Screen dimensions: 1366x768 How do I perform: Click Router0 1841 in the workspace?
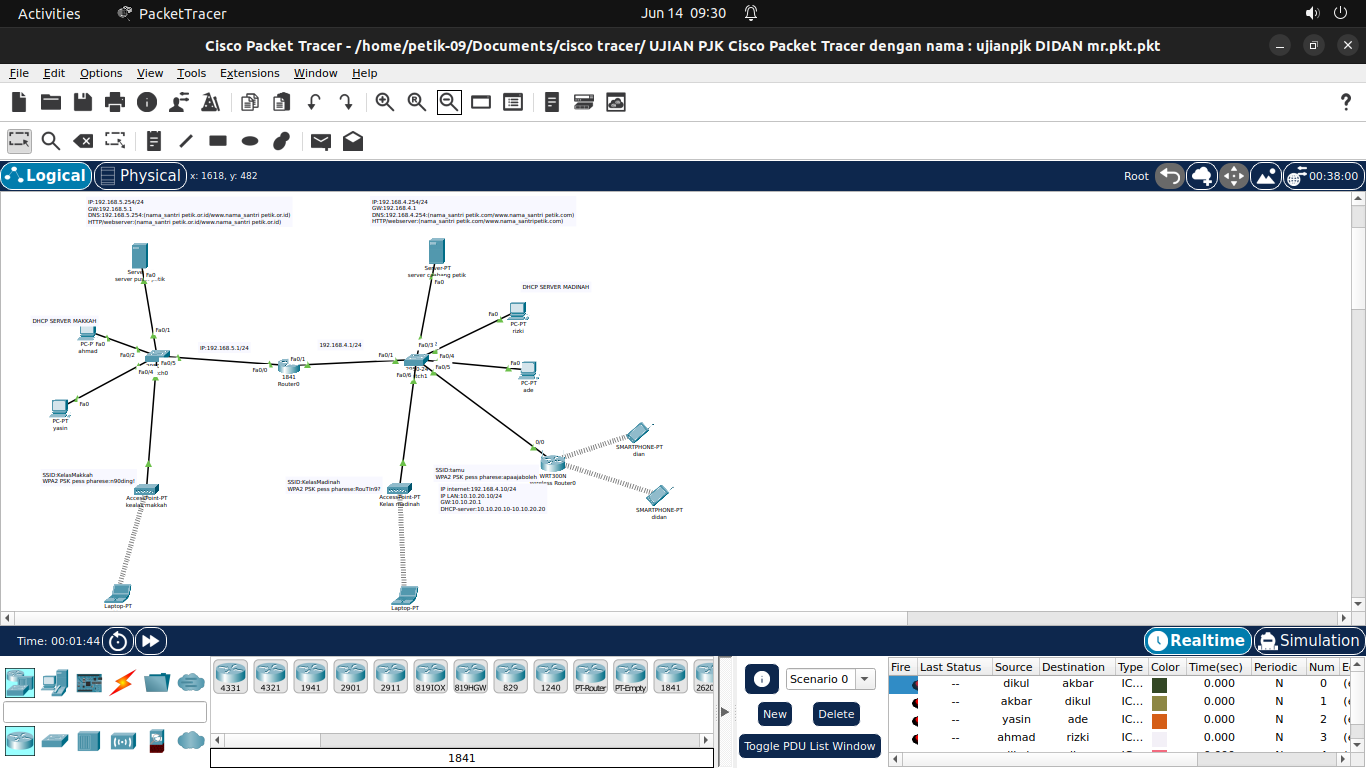coord(289,366)
